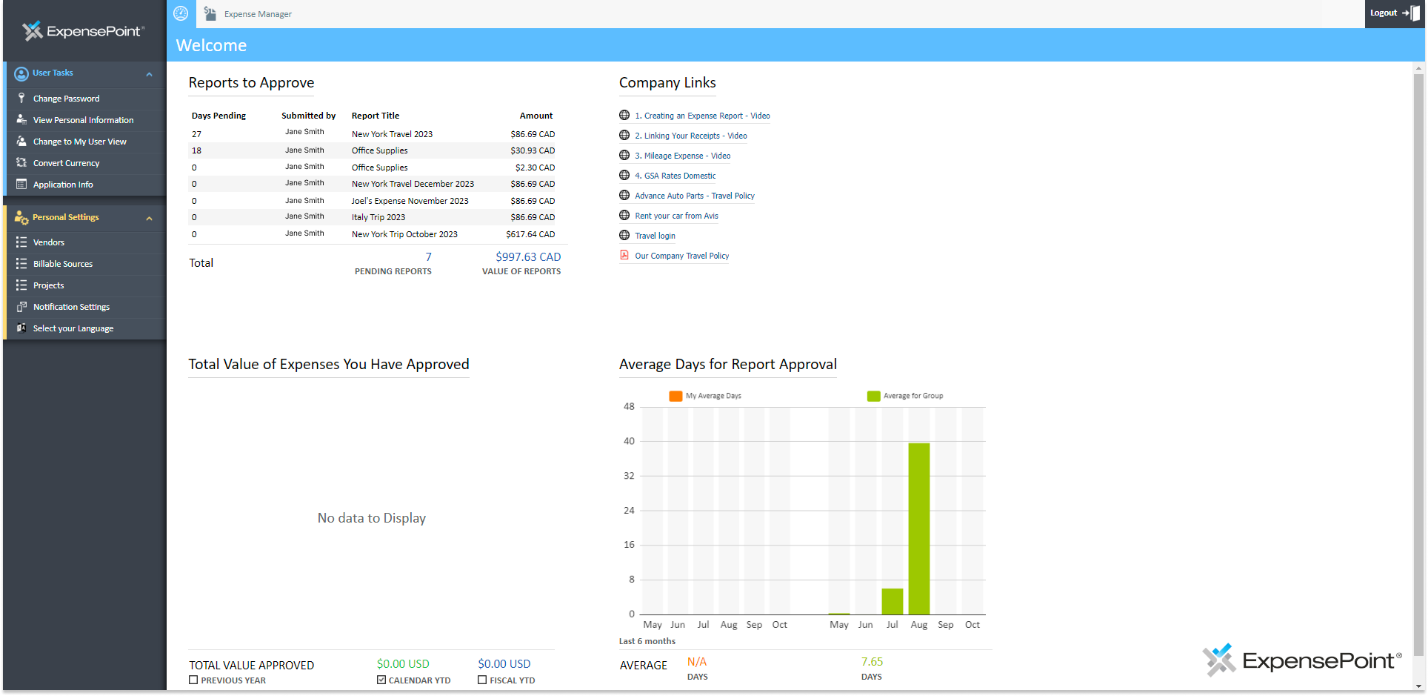Click the Select your Language icon
This screenshot has width=1428, height=696.
22,328
